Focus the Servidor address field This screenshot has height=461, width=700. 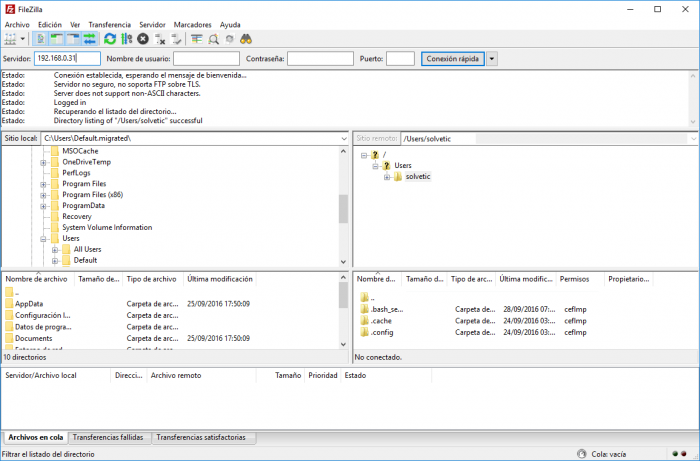coord(67,58)
